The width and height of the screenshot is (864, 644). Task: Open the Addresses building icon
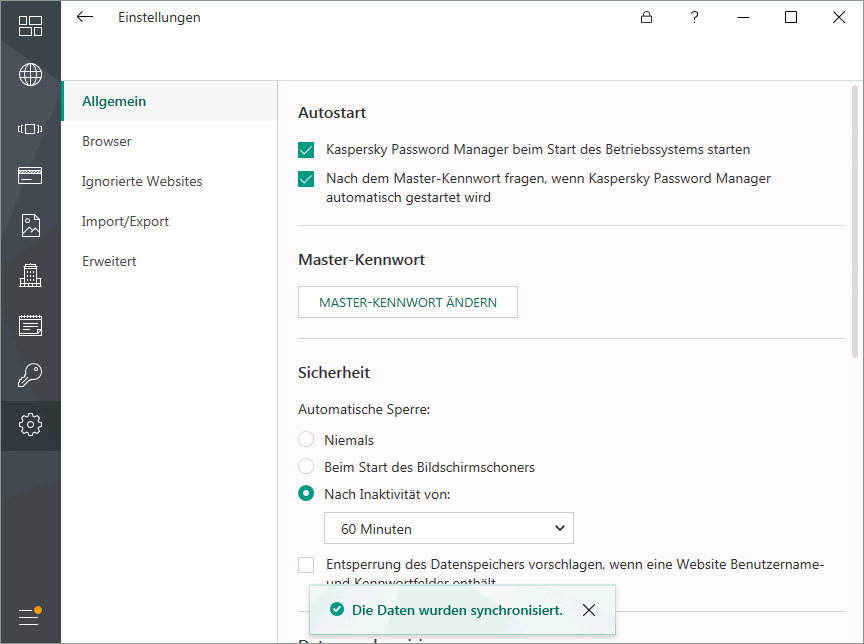click(x=30, y=275)
